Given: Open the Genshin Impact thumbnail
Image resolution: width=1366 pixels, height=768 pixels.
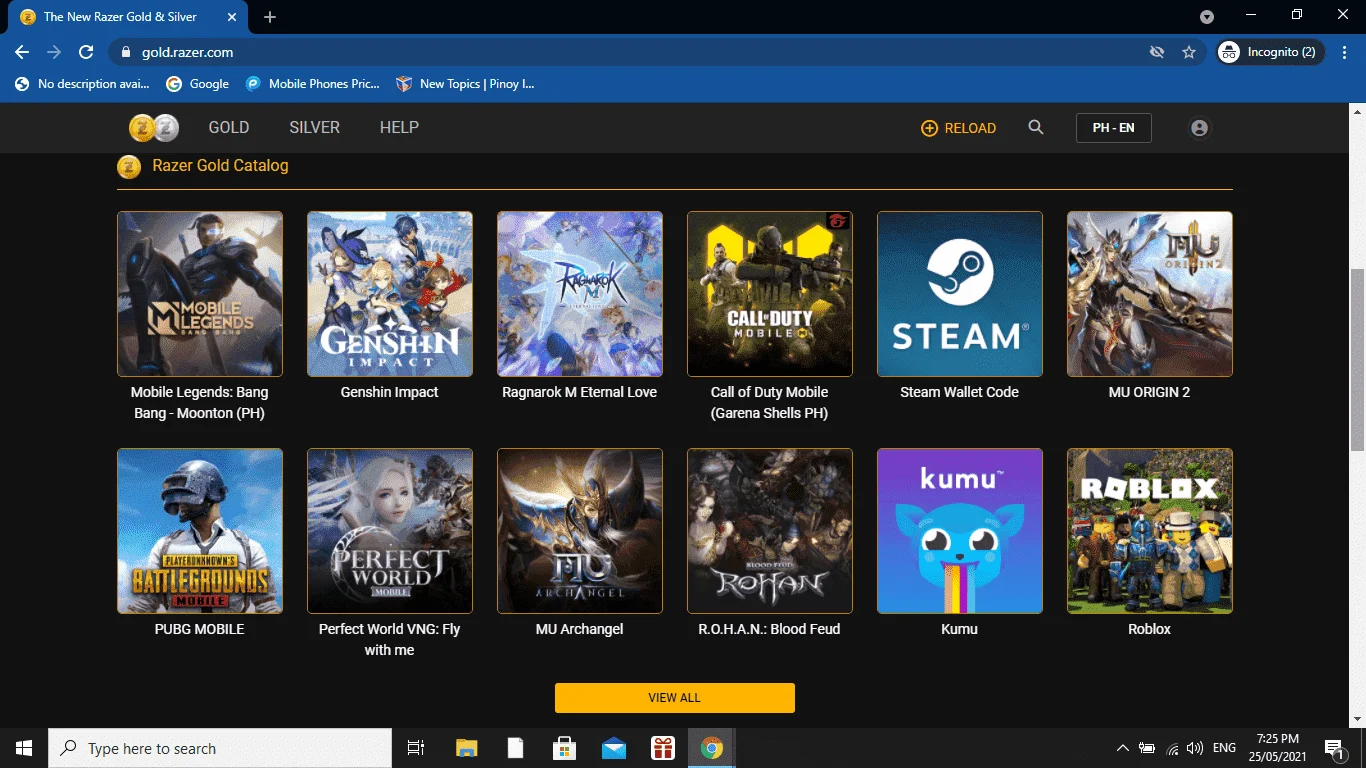Looking at the screenshot, I should click(x=390, y=294).
